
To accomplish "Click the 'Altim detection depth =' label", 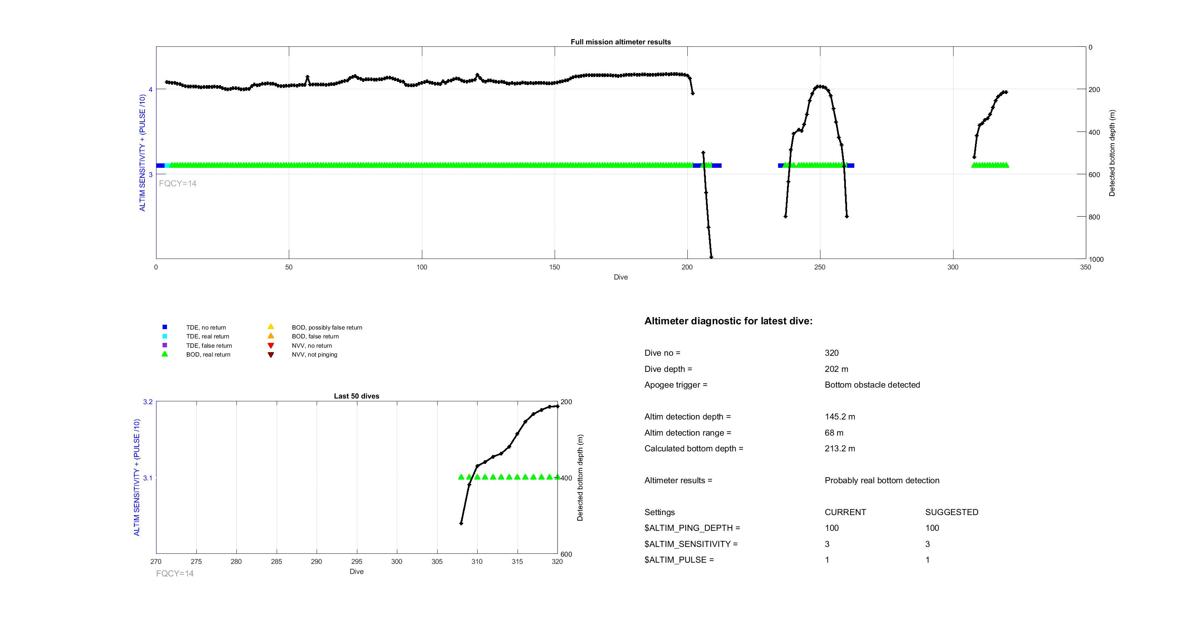I will pyautogui.click(x=688, y=417).
